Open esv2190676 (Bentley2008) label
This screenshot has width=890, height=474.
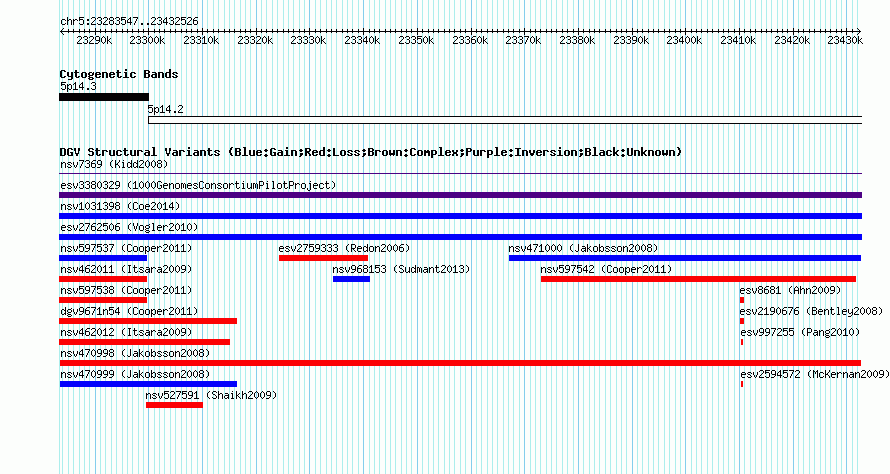(x=812, y=312)
